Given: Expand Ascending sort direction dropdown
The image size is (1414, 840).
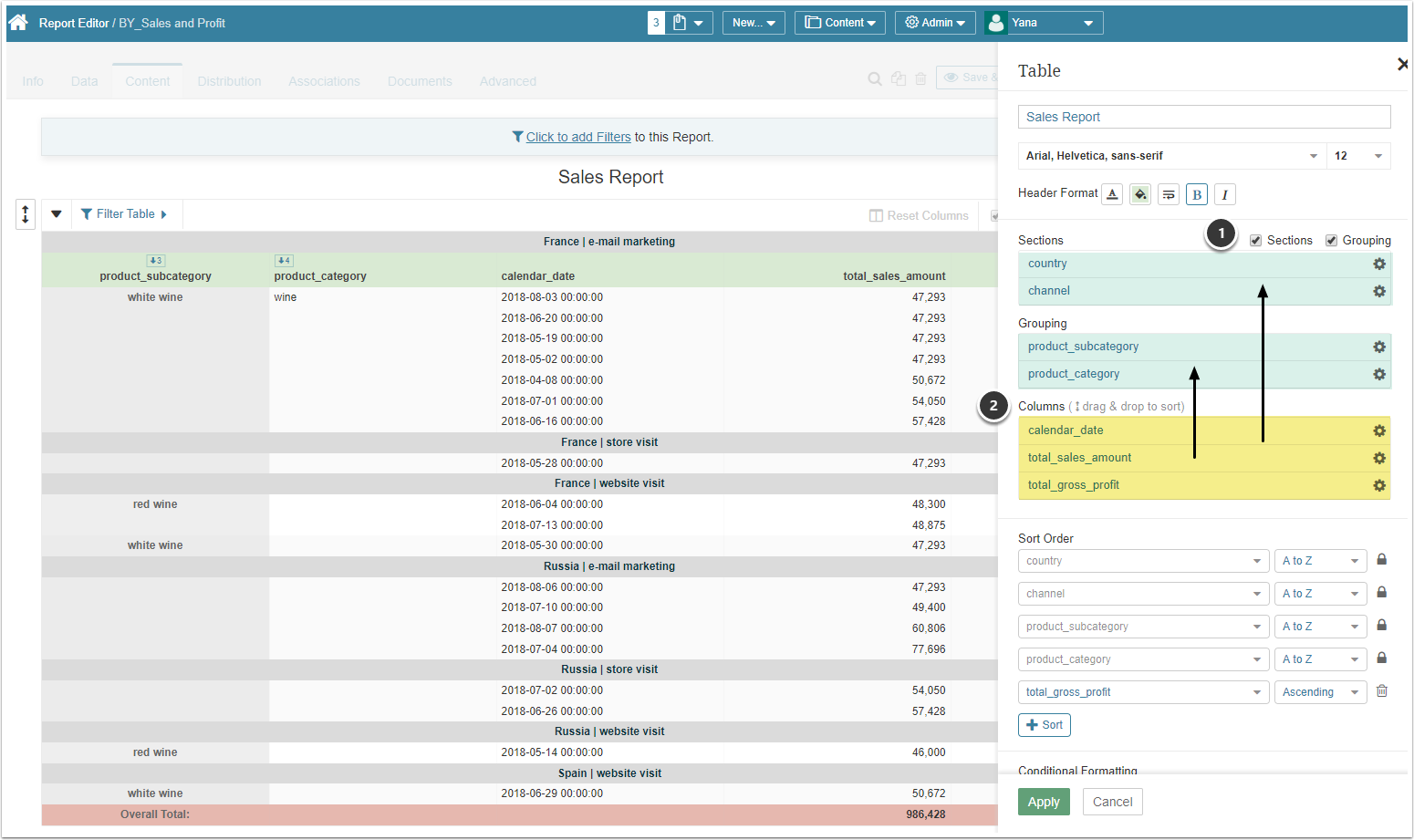Looking at the screenshot, I should click(x=1320, y=692).
